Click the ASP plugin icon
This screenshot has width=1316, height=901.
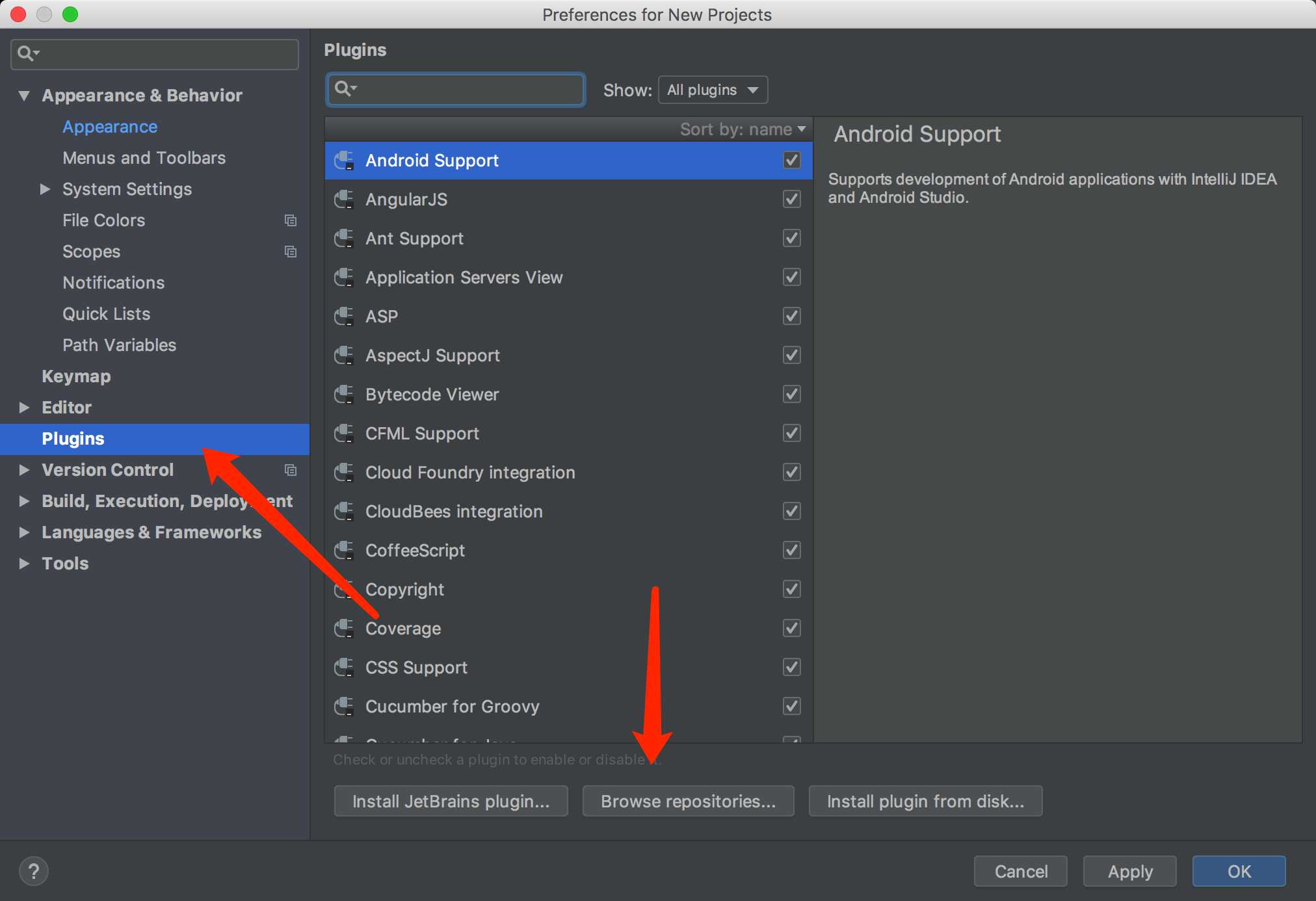tap(344, 317)
